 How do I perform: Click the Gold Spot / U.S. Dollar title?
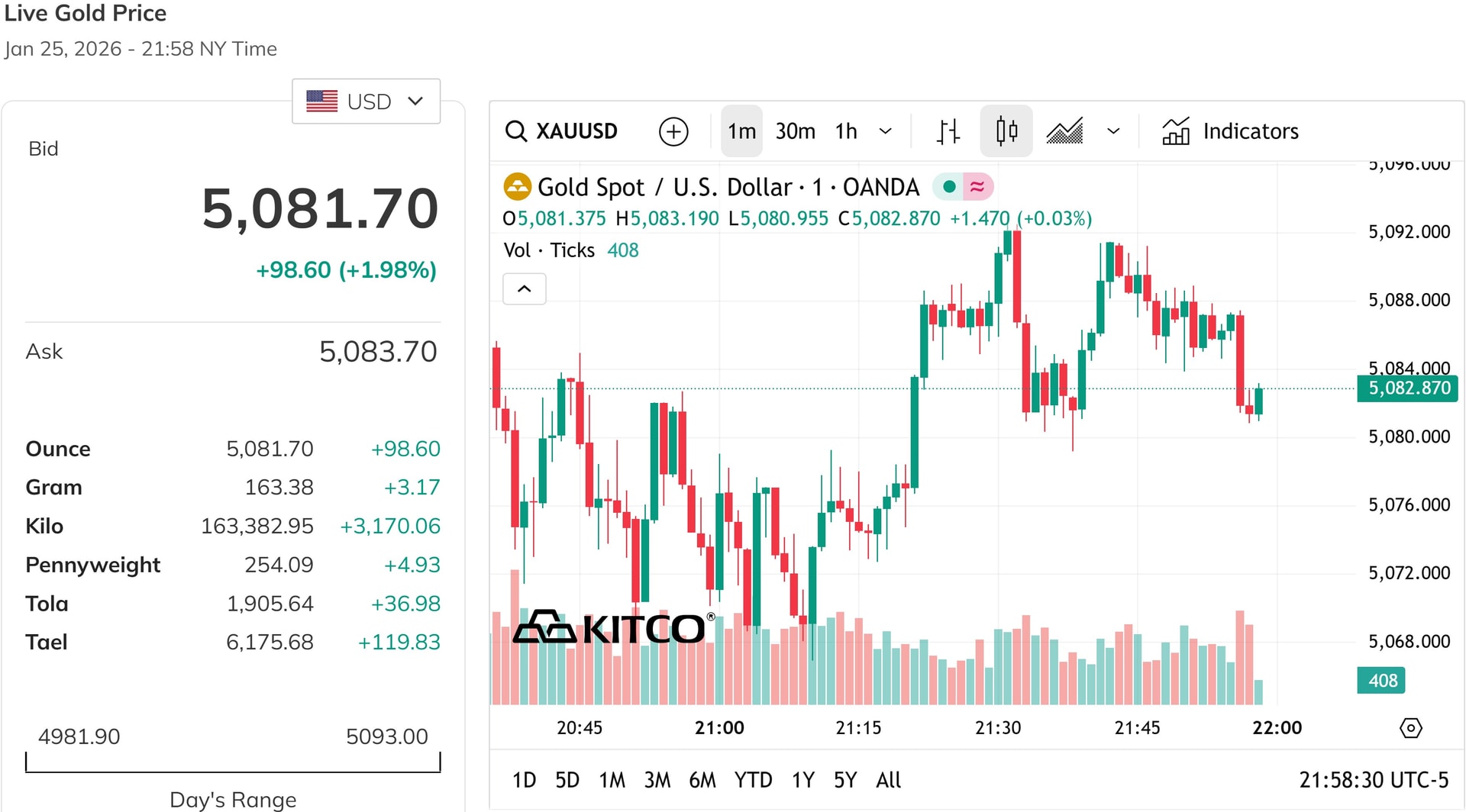(664, 185)
